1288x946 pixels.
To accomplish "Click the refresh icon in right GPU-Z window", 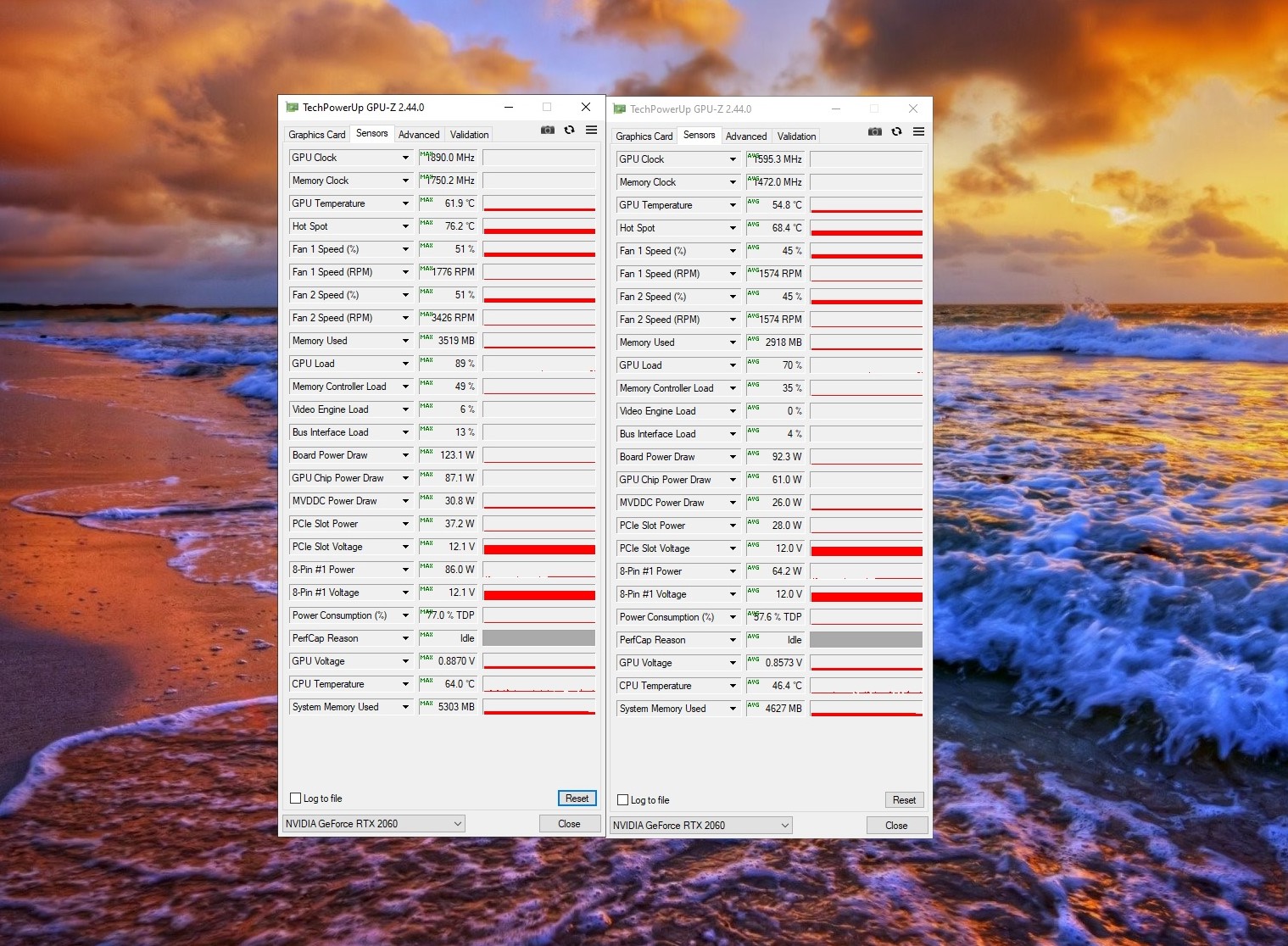I will tap(897, 131).
